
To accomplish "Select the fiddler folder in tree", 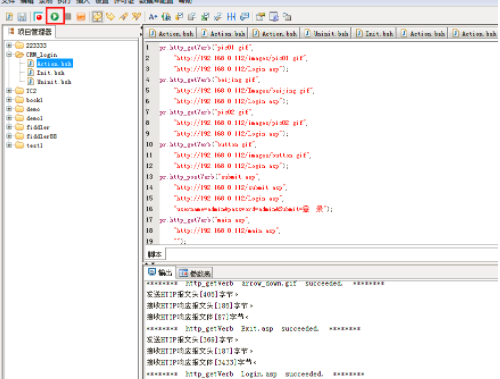I will pos(38,127).
